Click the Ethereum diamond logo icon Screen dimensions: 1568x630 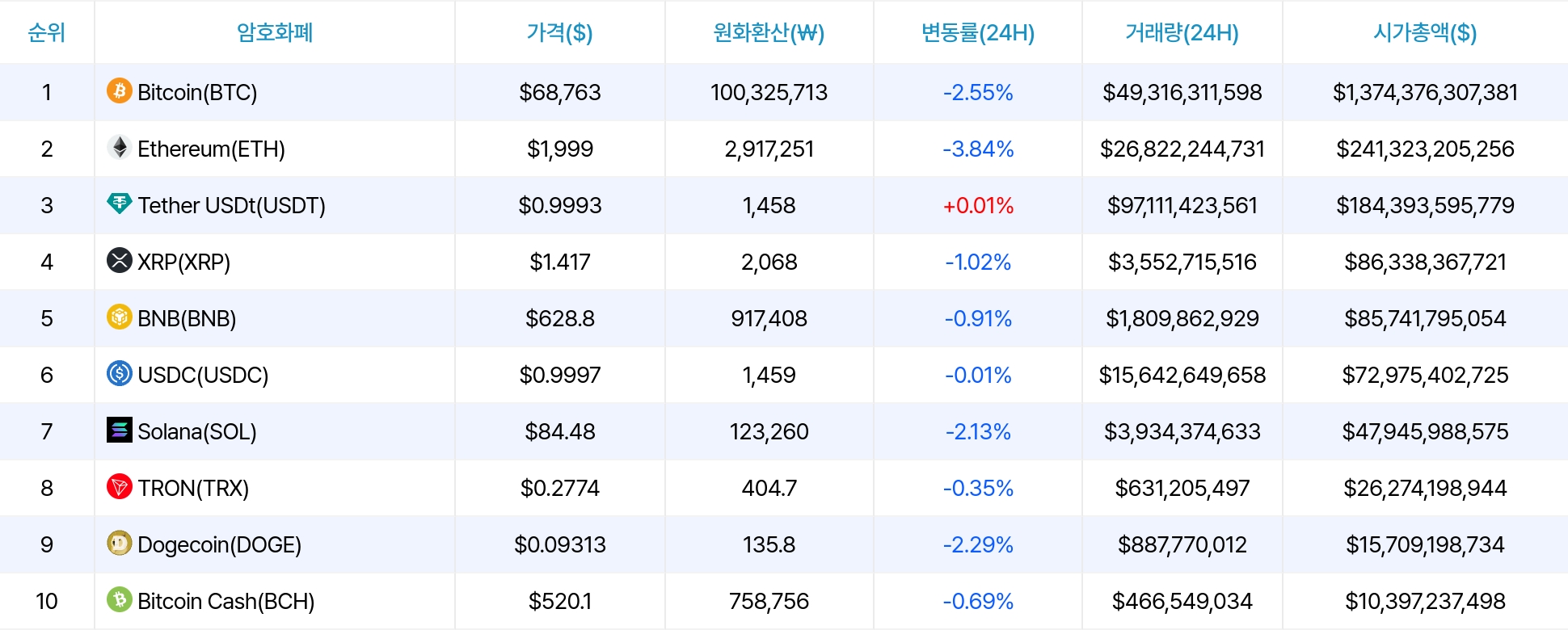(120, 147)
